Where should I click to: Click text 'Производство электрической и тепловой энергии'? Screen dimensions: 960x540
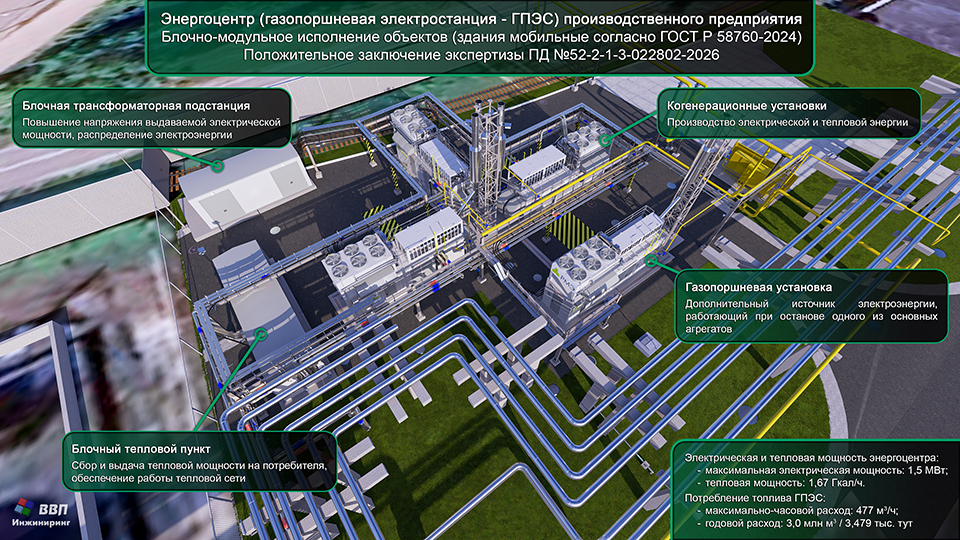787,122
